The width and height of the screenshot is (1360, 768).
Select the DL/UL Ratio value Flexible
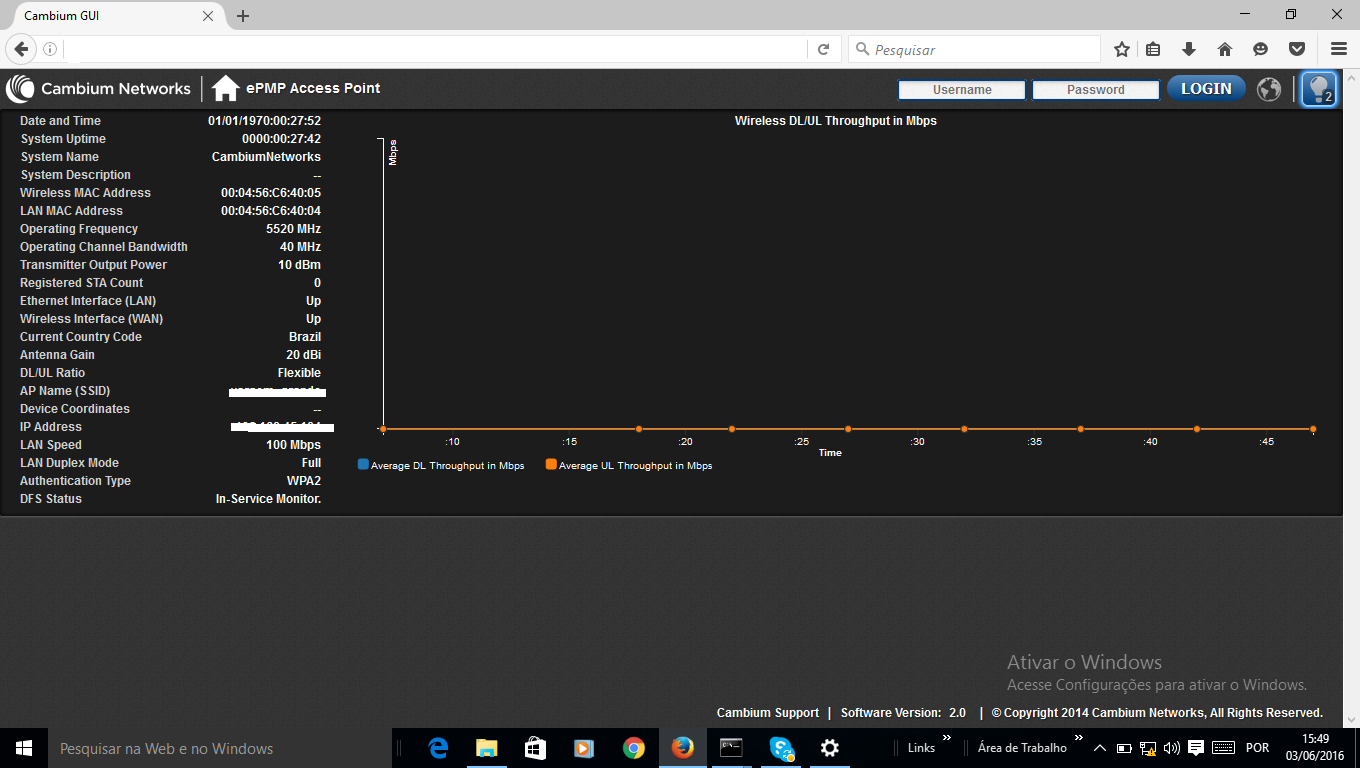(x=299, y=373)
